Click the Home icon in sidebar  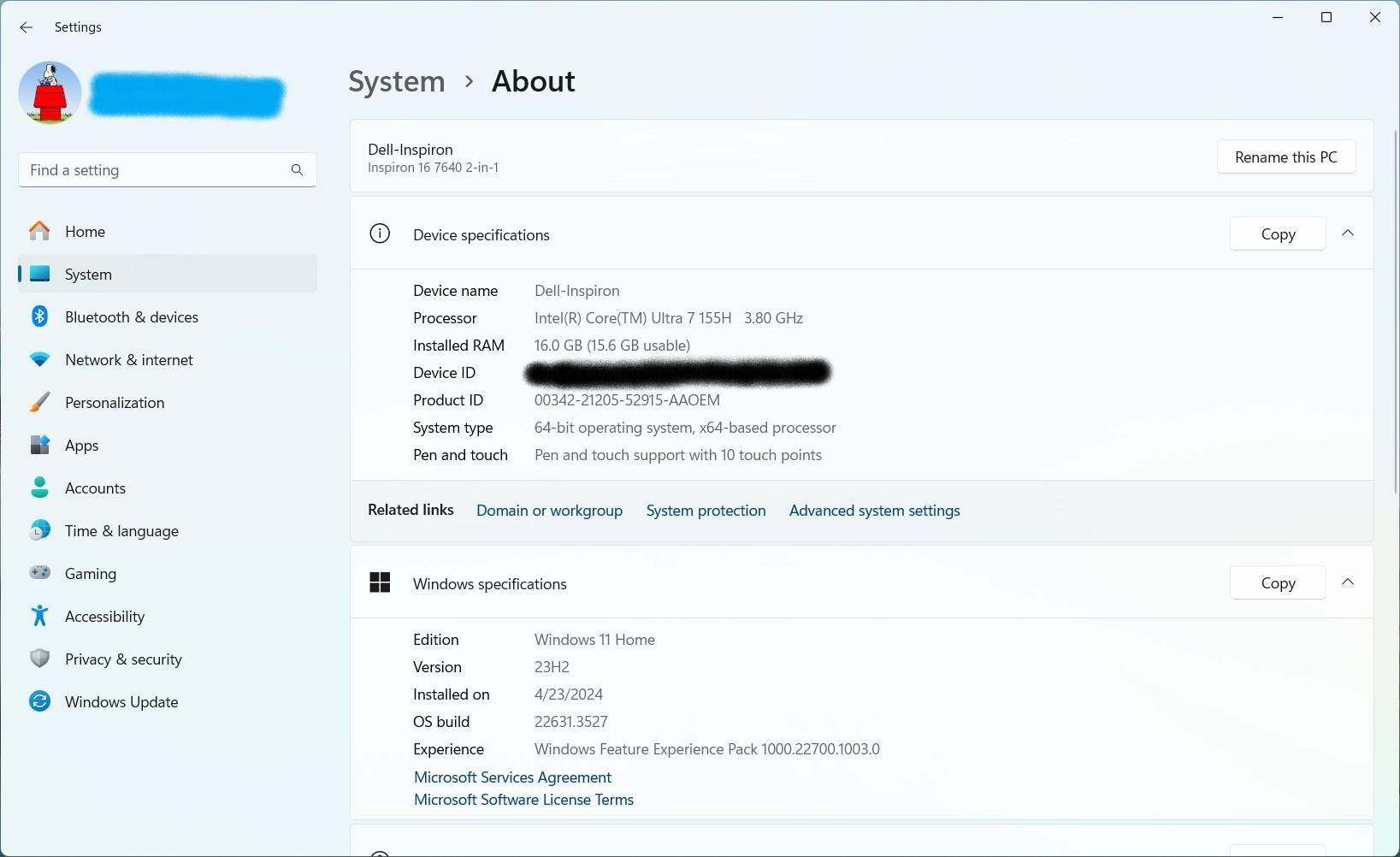39,231
